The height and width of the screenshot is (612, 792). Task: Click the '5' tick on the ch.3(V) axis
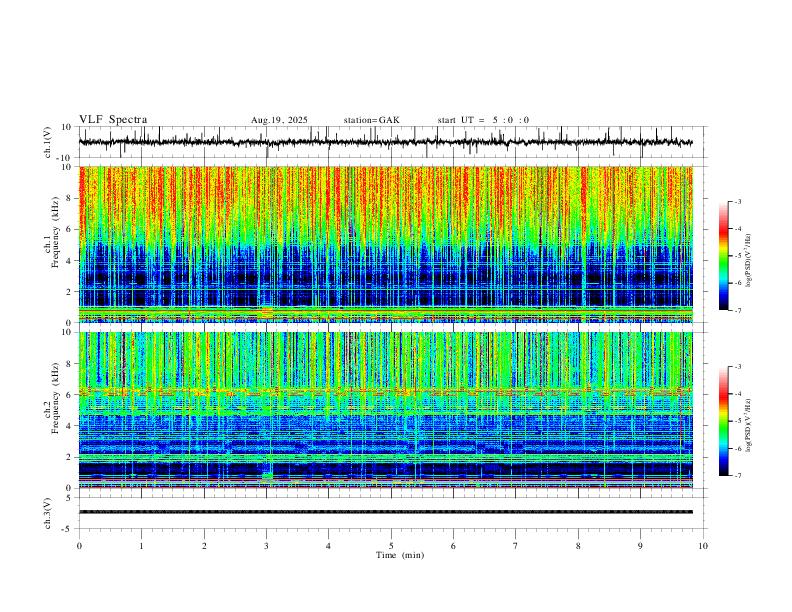coord(70,497)
